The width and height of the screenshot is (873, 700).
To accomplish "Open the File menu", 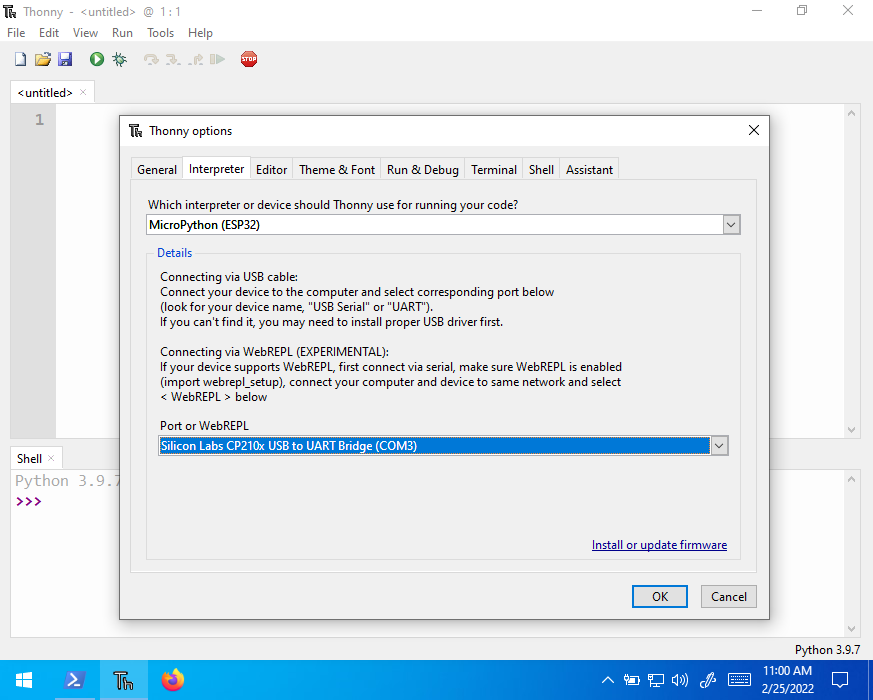I will [x=16, y=33].
